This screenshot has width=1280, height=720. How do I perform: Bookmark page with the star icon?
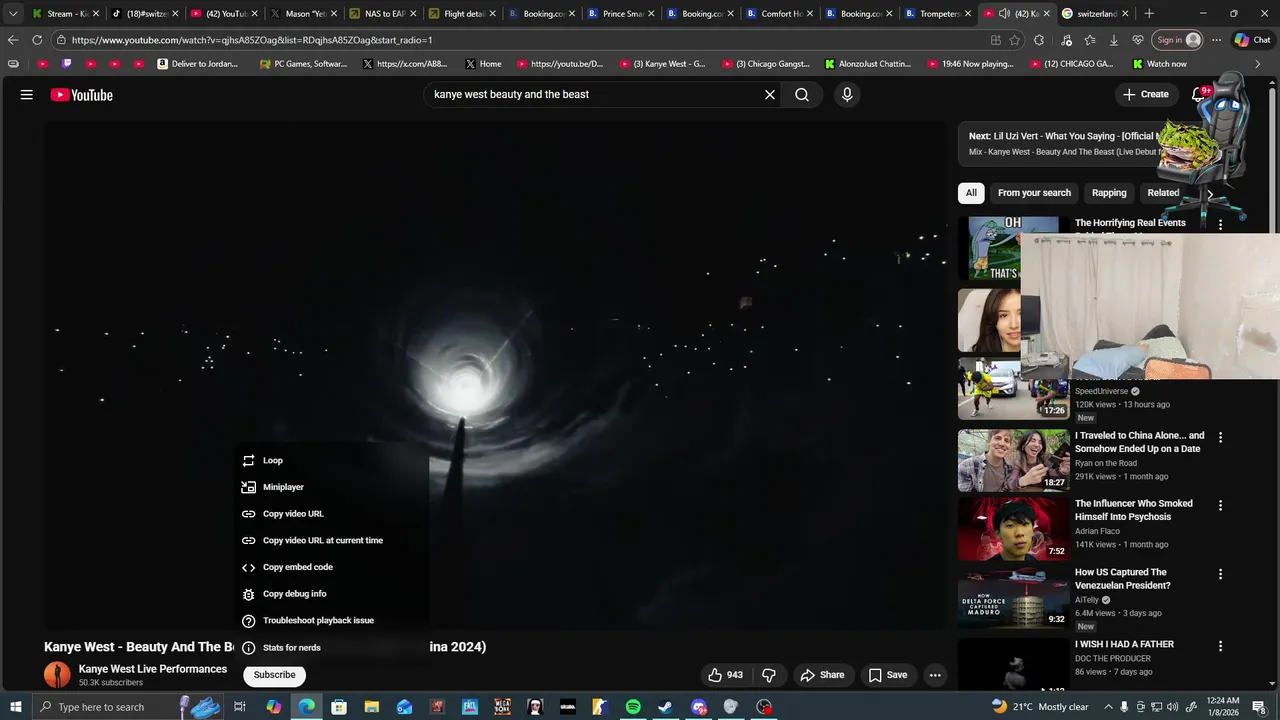point(1015,40)
